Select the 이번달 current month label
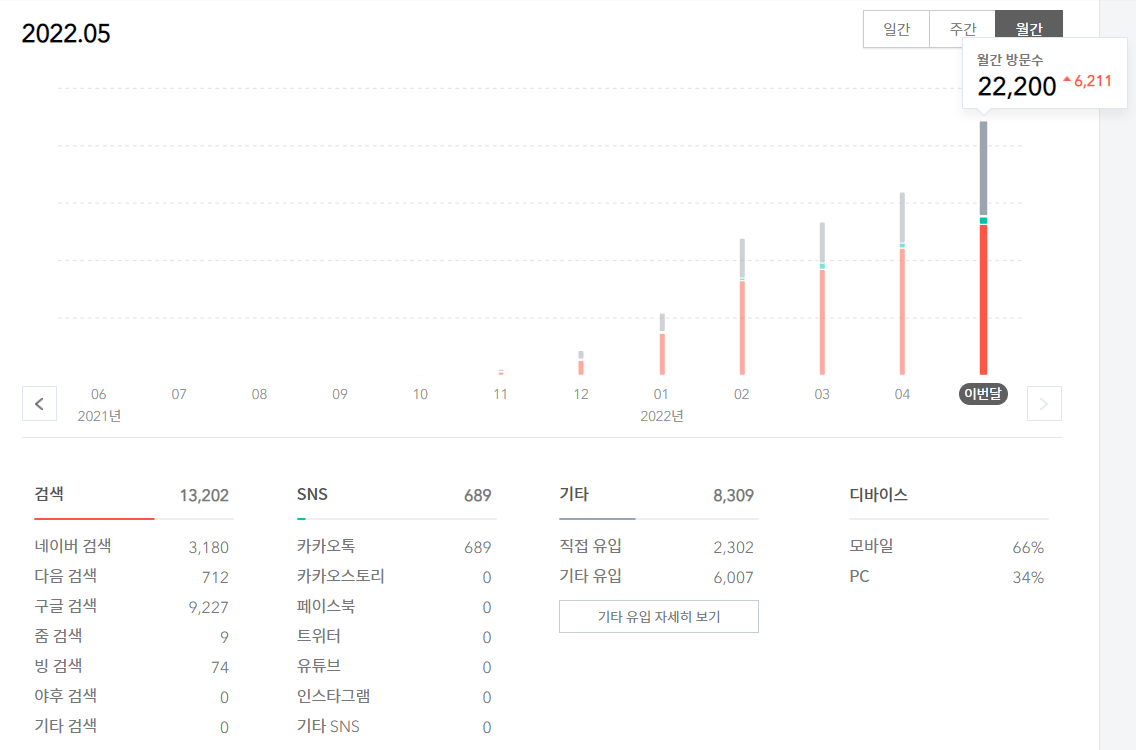Image resolution: width=1136 pixels, height=750 pixels. coord(982,394)
